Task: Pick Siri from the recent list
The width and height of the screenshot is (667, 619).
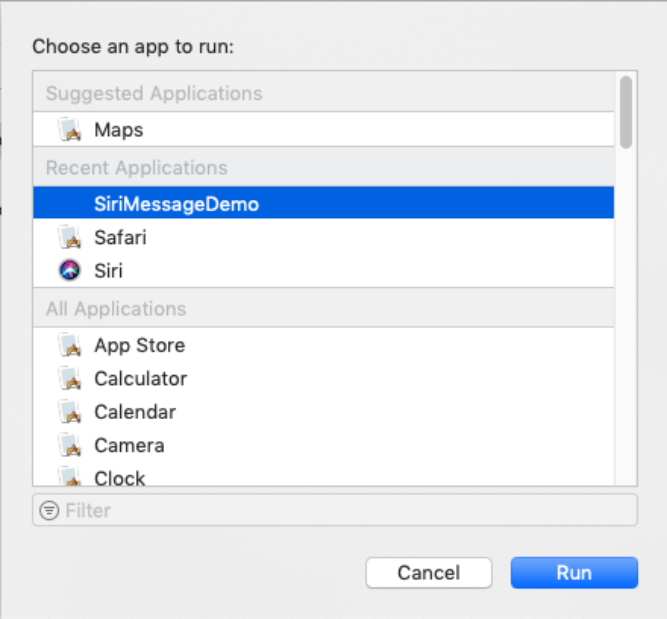Action: pyautogui.click(x=323, y=270)
